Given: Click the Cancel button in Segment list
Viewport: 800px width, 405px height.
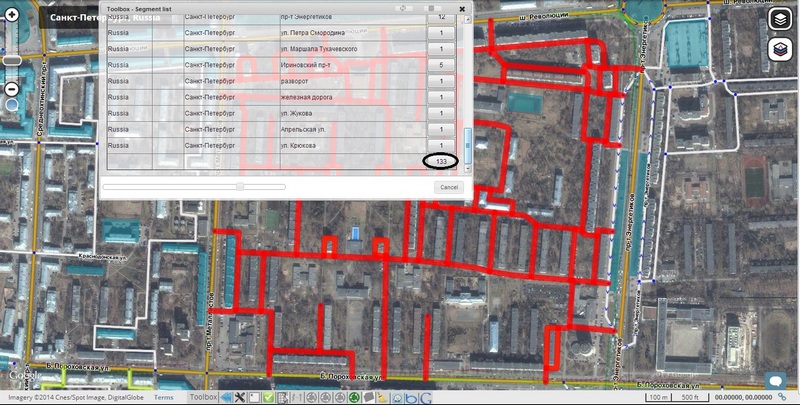Looking at the screenshot, I should click(449, 187).
